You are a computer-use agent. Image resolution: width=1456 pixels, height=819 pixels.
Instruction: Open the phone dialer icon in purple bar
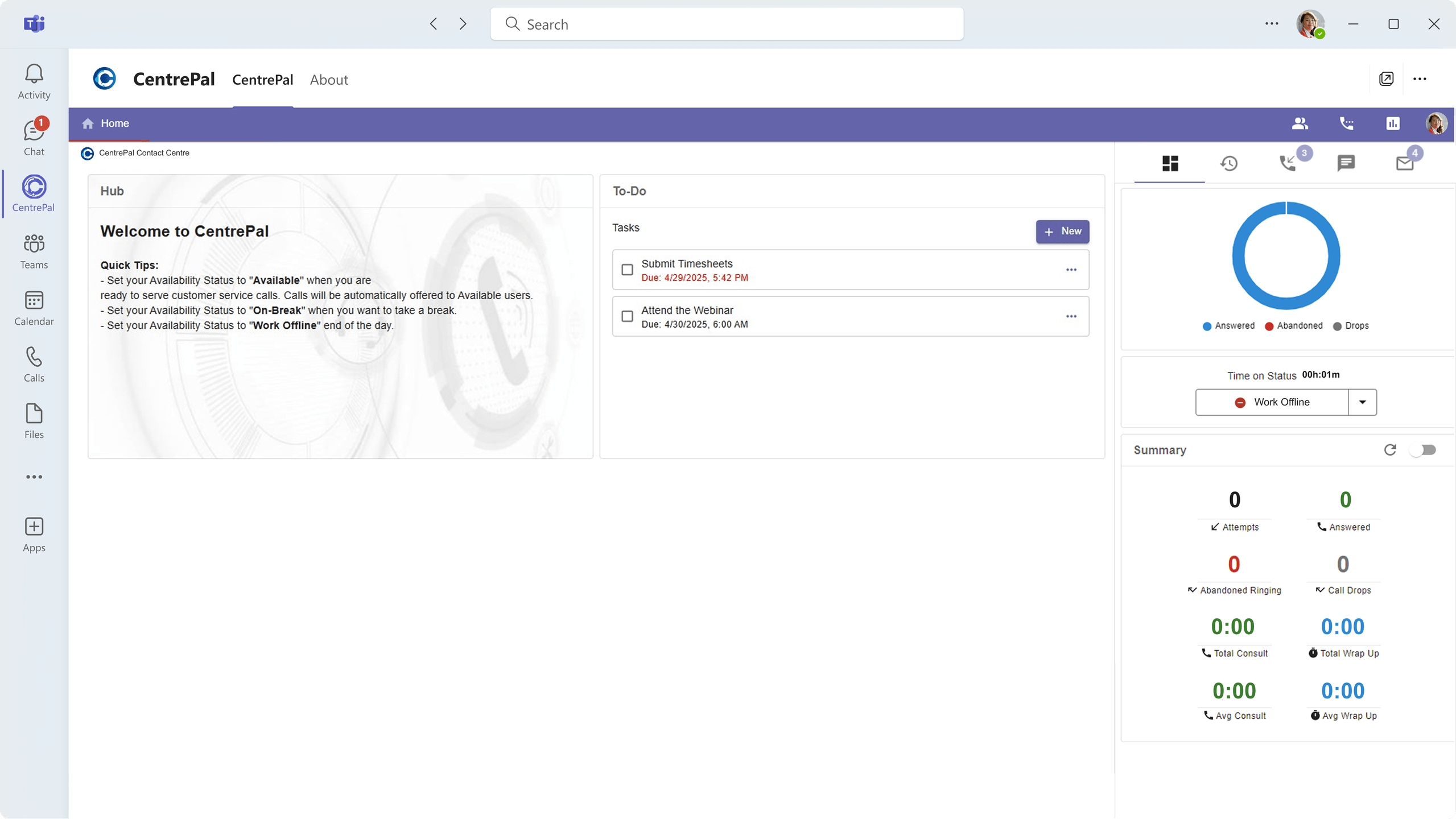pos(1346,123)
